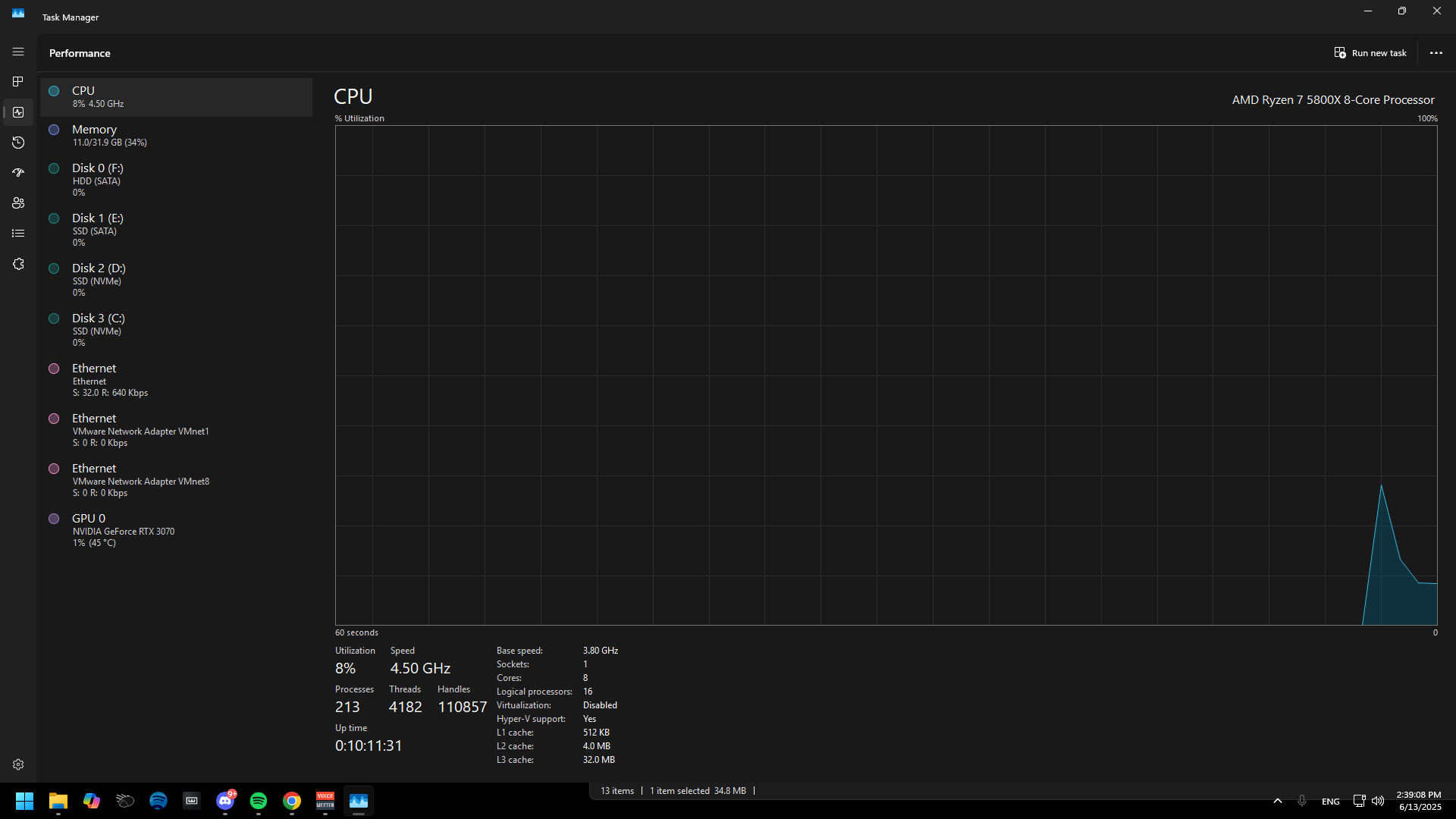Open the Users page icon

[x=18, y=203]
